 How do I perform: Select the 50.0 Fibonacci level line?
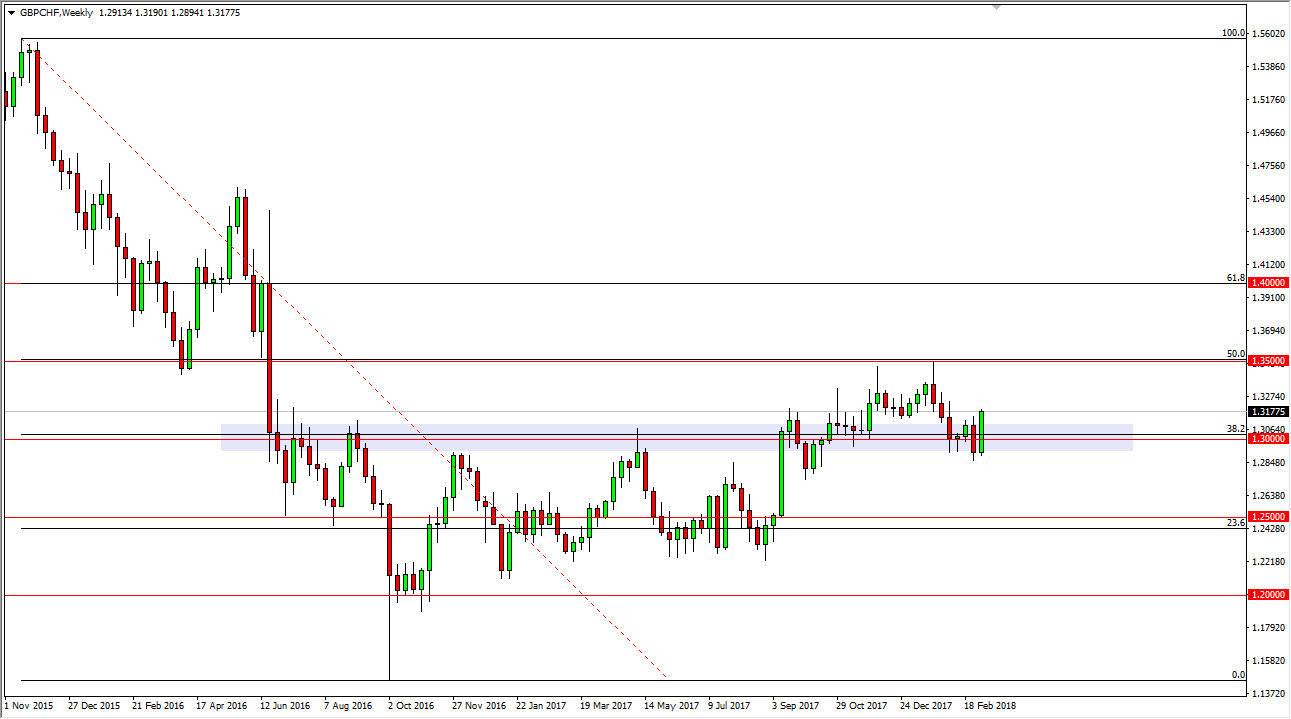1238,352
